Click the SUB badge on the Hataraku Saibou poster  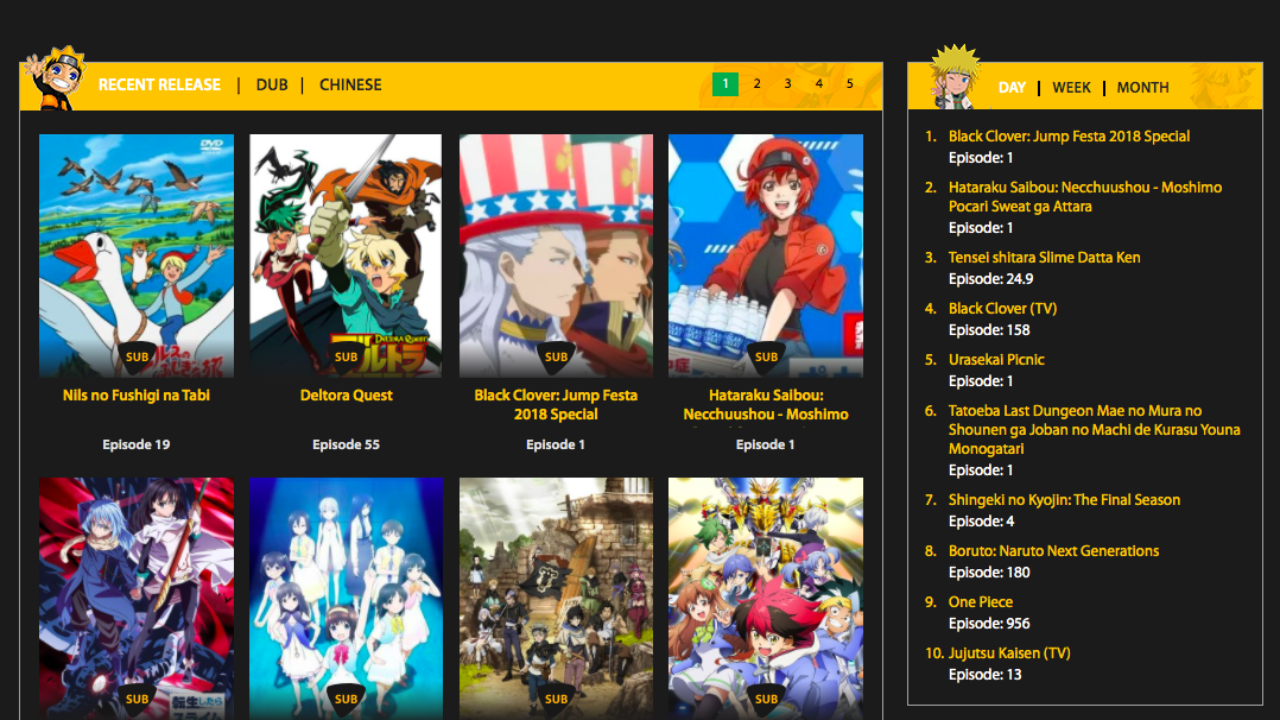[766, 357]
